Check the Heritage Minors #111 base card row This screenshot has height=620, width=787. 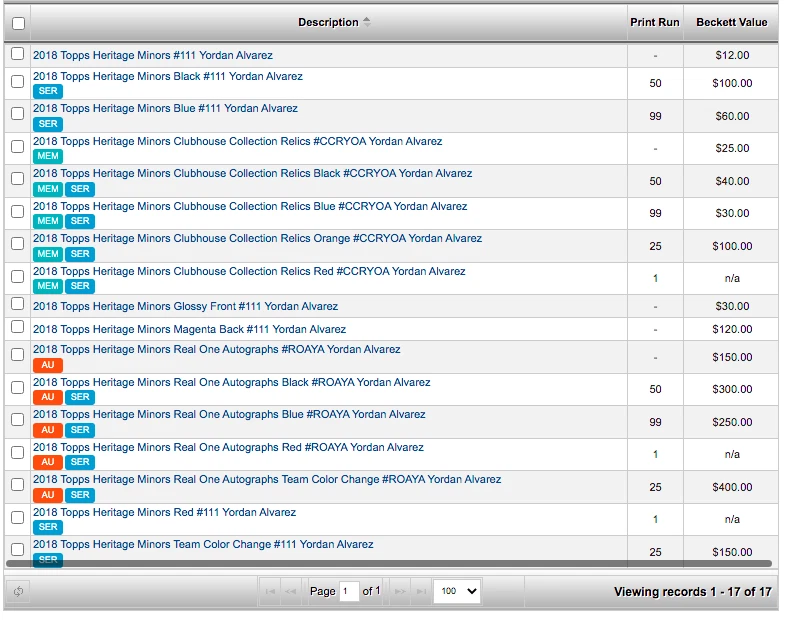[18, 53]
